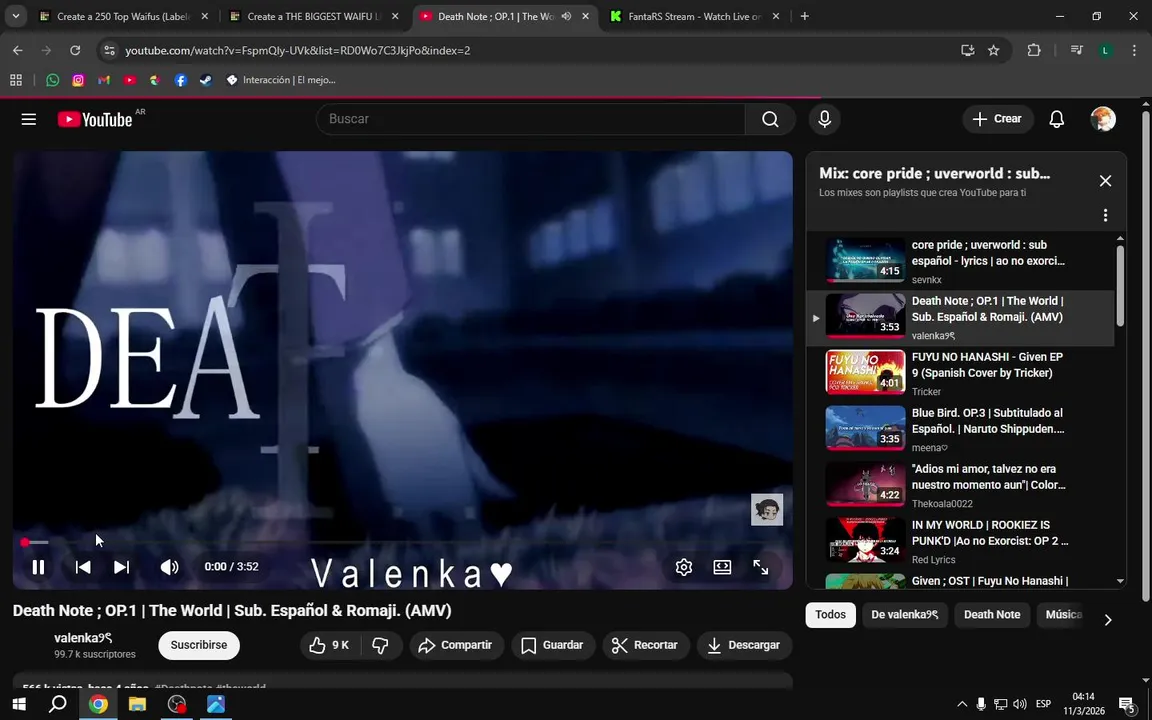Toggle theater mode in the player
The height and width of the screenshot is (720, 1152).
(x=722, y=566)
